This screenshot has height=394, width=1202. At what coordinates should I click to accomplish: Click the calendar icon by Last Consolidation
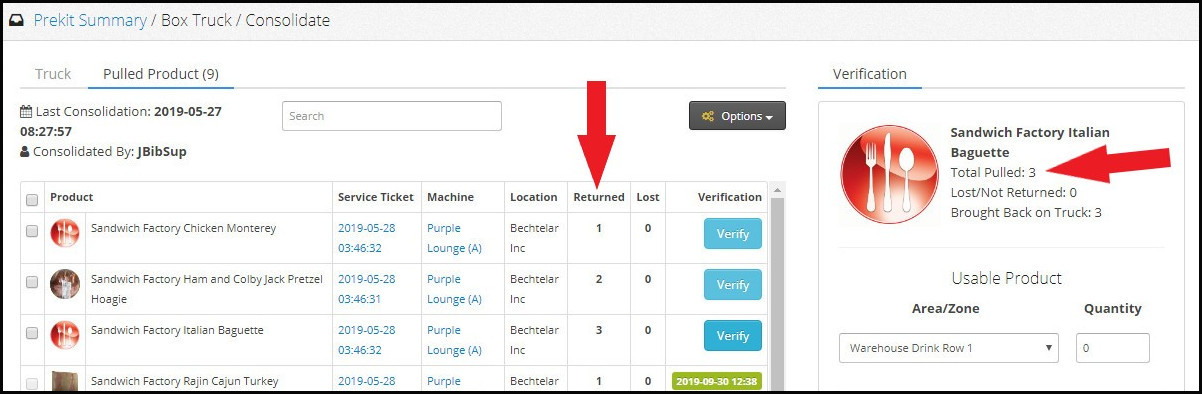click(x=26, y=112)
